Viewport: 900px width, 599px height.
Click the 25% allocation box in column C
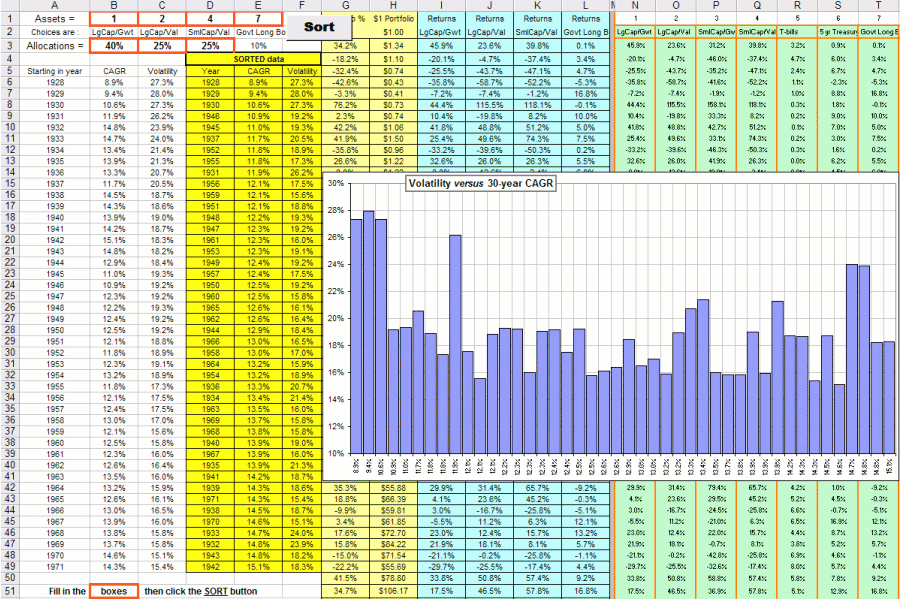[x=162, y=46]
